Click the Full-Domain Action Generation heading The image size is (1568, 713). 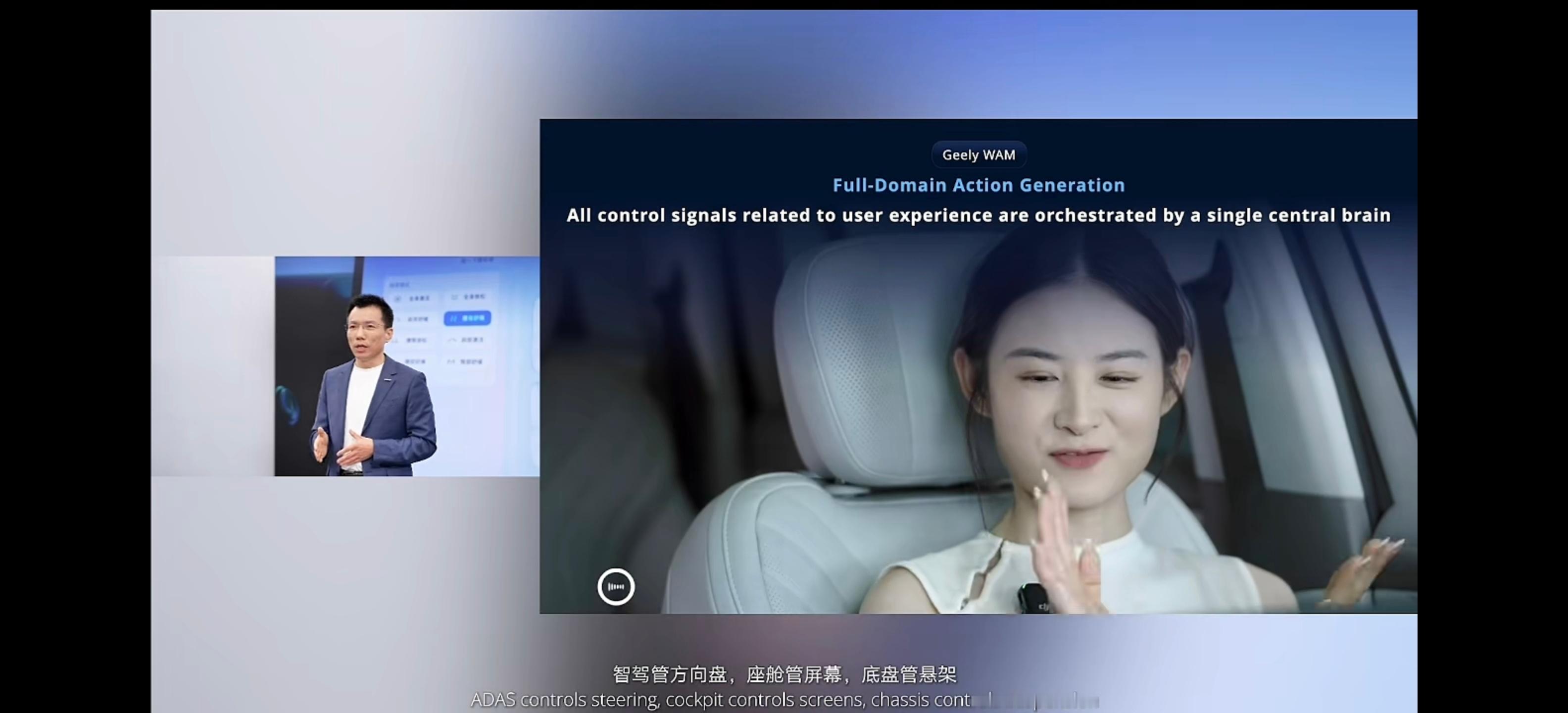click(x=978, y=185)
